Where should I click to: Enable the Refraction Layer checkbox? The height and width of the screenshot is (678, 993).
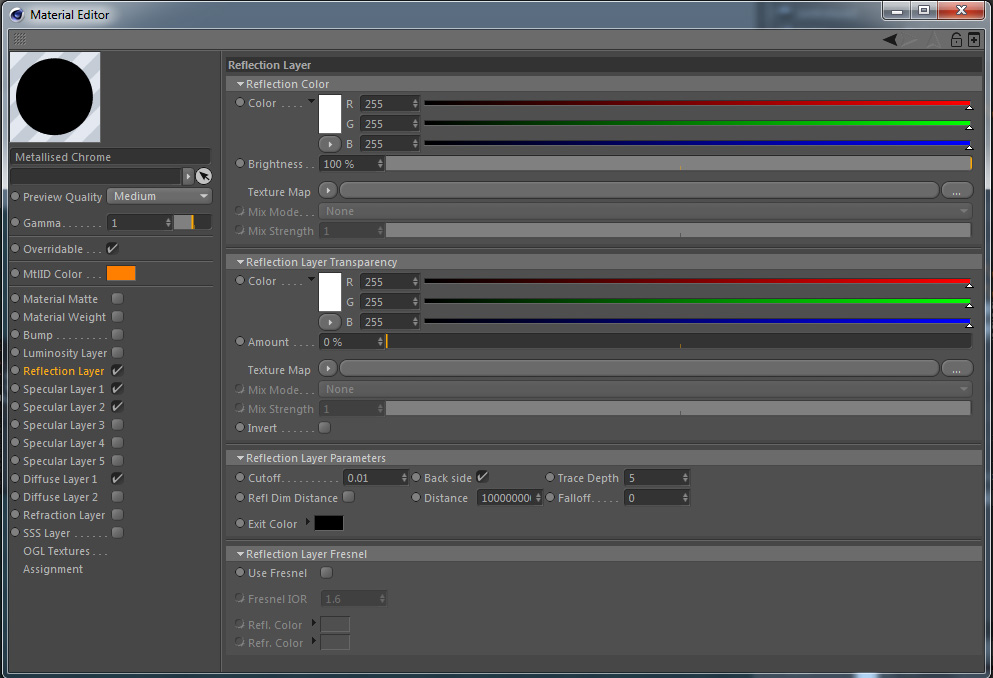click(117, 515)
